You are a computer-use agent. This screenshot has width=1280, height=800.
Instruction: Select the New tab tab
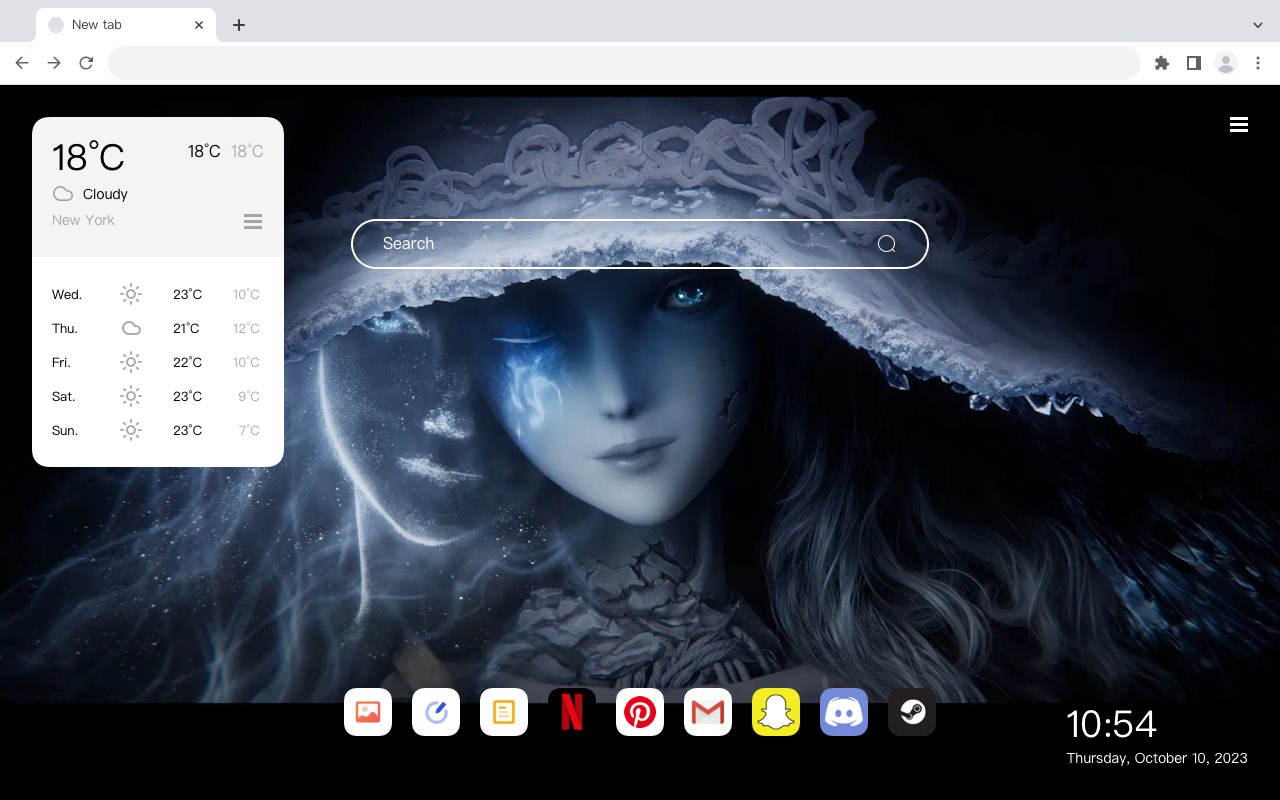tap(126, 25)
